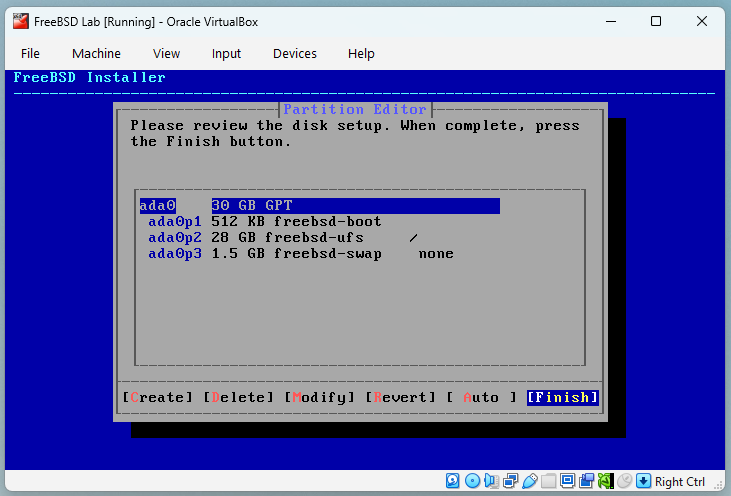Click the keyboard capture arrow icon

coord(643,481)
